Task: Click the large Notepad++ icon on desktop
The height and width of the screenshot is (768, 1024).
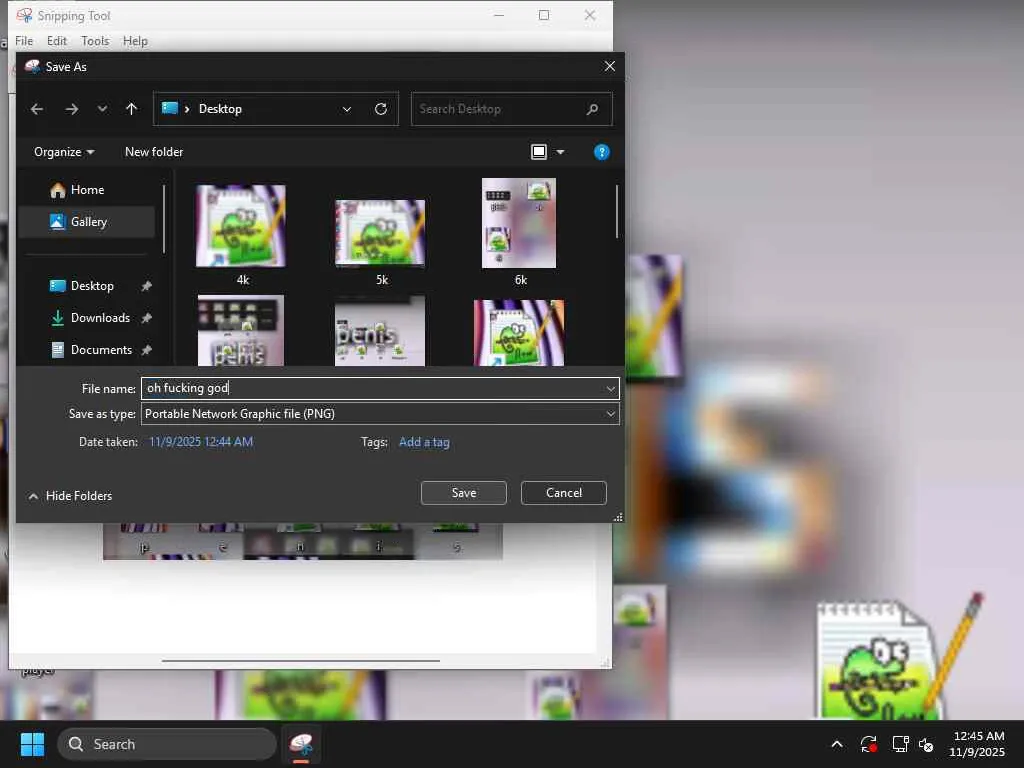Action: [898, 658]
